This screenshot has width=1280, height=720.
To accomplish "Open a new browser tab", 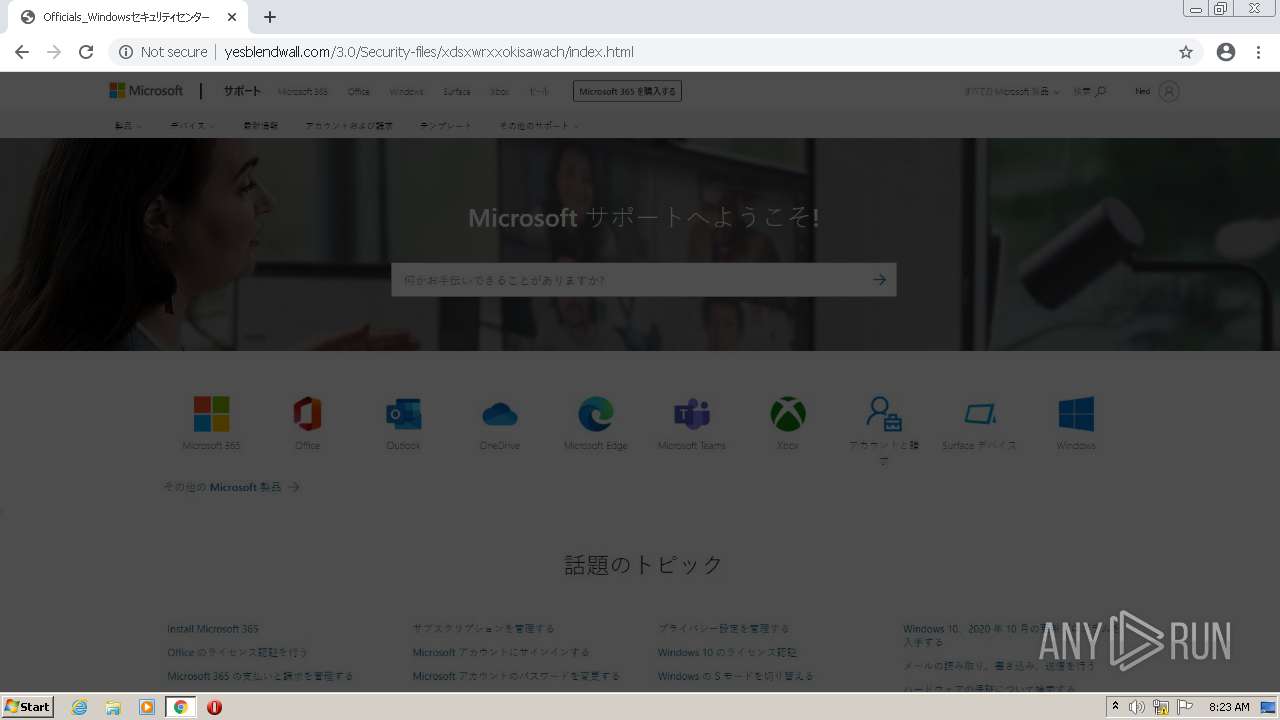I will [x=270, y=17].
